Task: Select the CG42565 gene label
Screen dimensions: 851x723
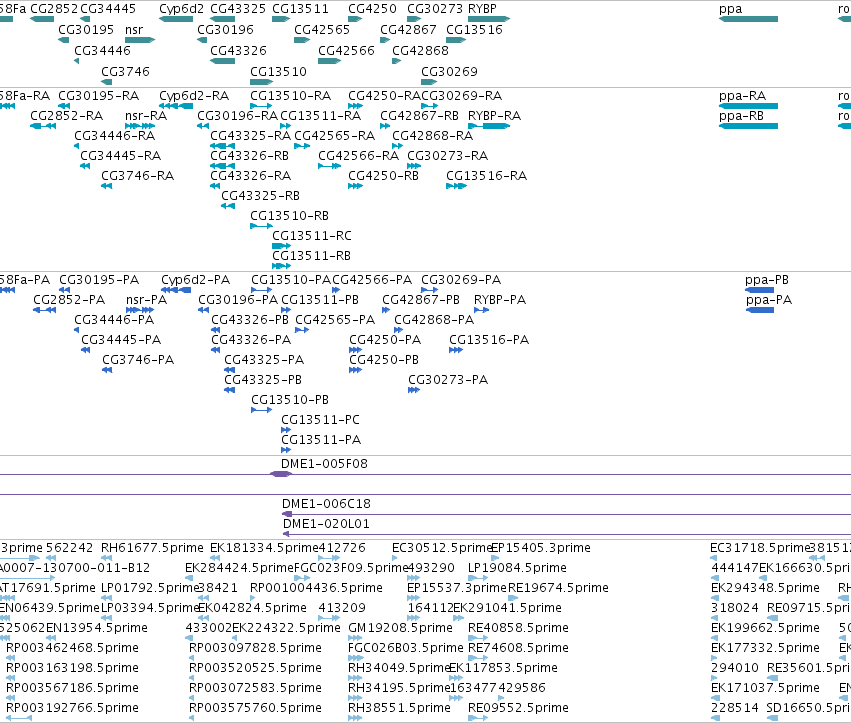Action: (x=322, y=29)
